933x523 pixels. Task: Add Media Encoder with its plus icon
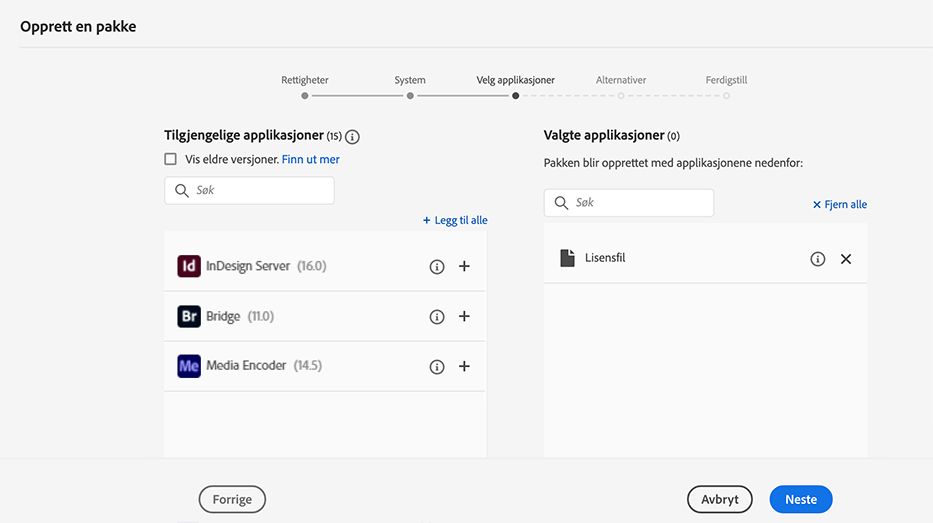[464, 366]
